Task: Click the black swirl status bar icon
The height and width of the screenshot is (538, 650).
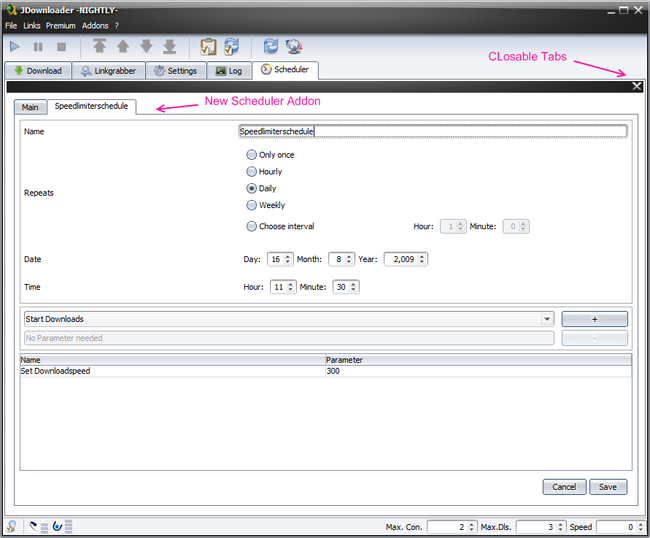Action: click(x=33, y=526)
